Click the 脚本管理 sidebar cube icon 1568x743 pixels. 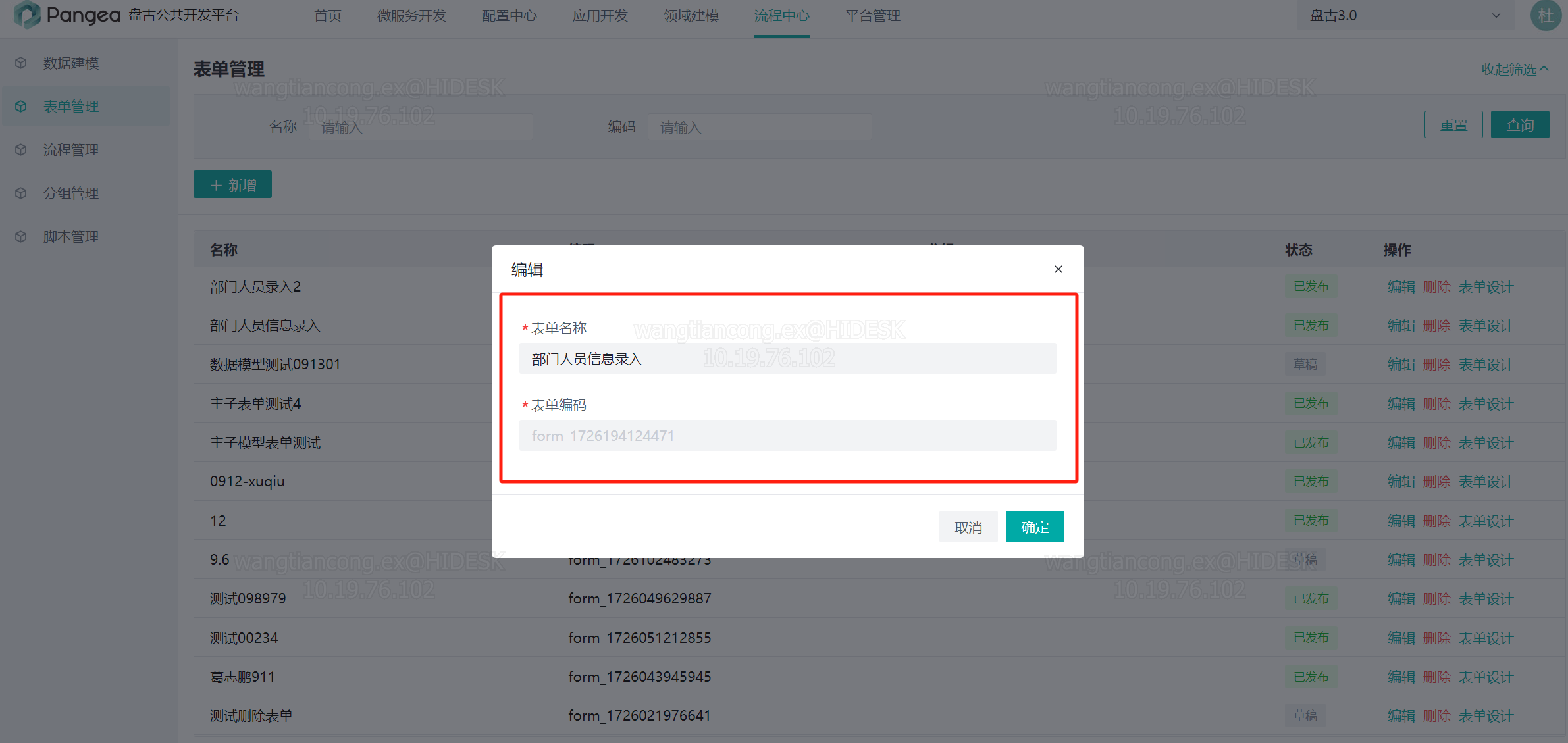(x=21, y=237)
